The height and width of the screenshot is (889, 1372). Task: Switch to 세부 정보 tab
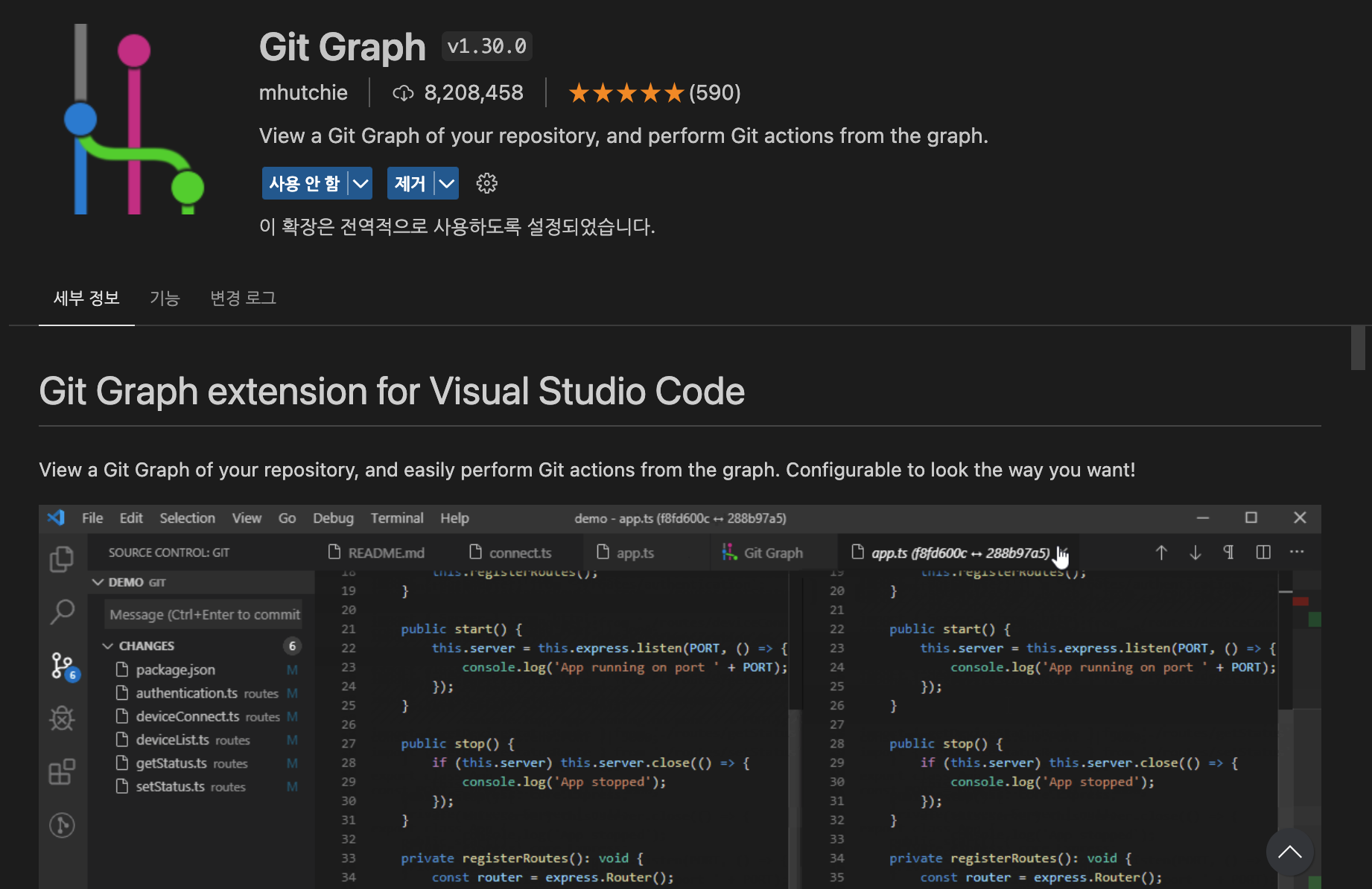click(x=86, y=298)
